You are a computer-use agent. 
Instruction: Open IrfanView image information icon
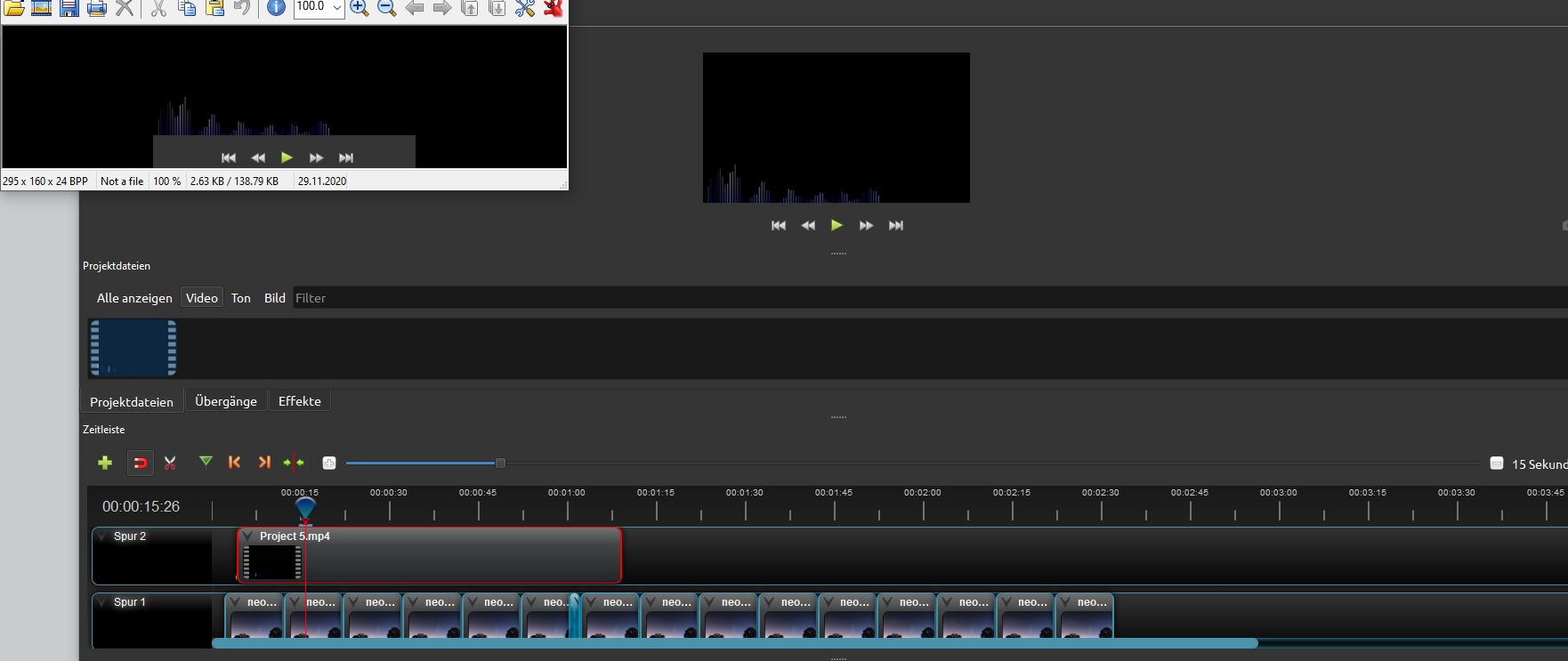click(x=276, y=8)
